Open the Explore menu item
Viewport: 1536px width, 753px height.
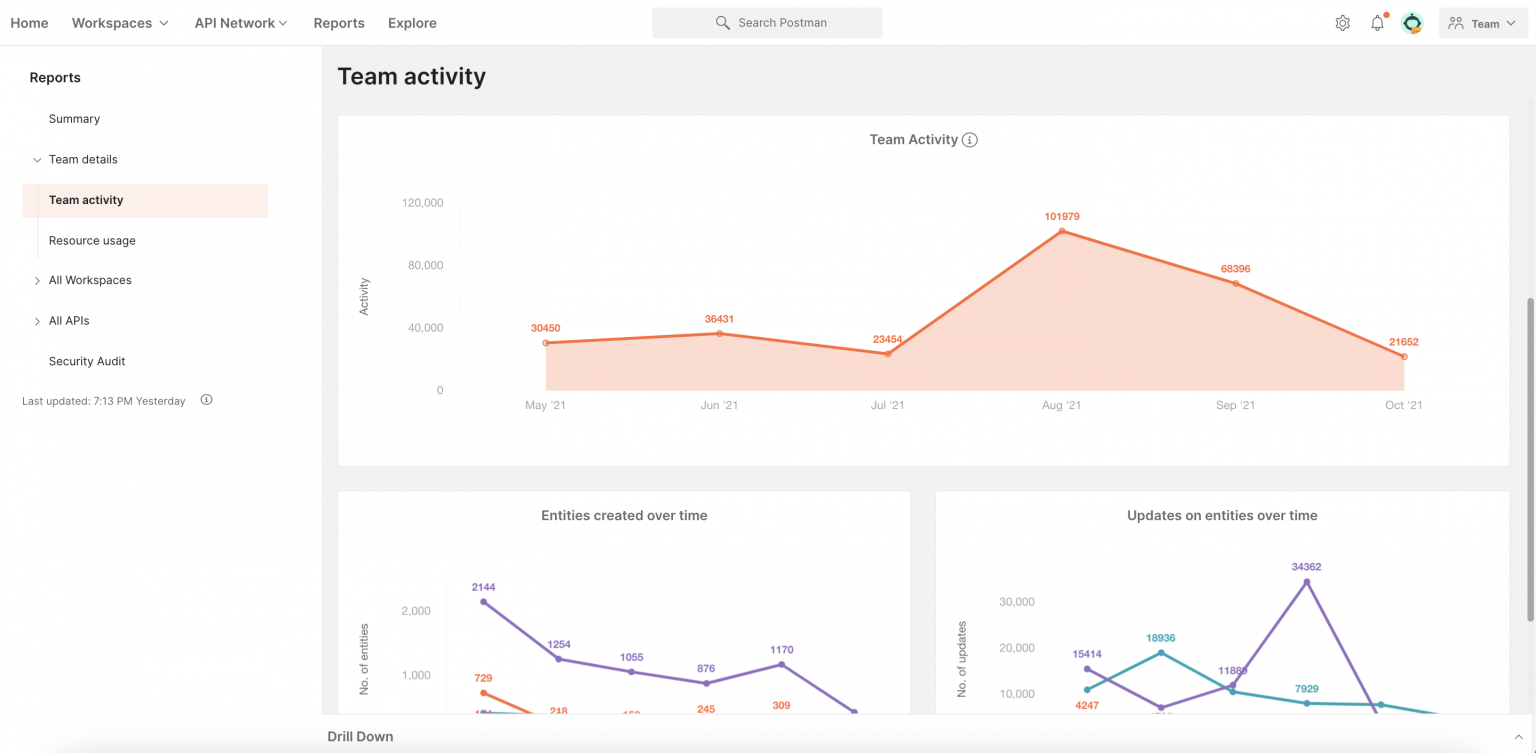point(412,23)
